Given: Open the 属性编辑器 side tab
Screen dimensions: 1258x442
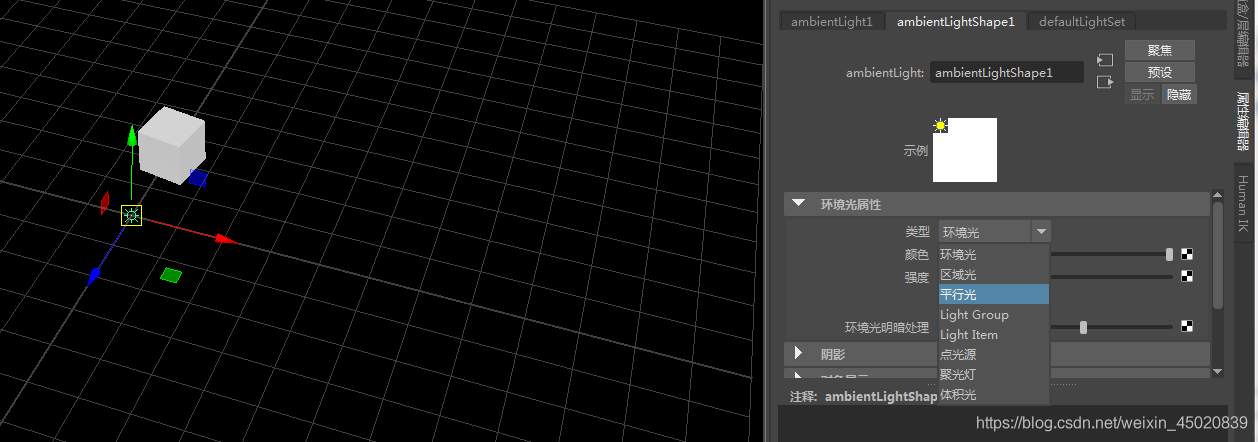Looking at the screenshot, I should click(1243, 120).
